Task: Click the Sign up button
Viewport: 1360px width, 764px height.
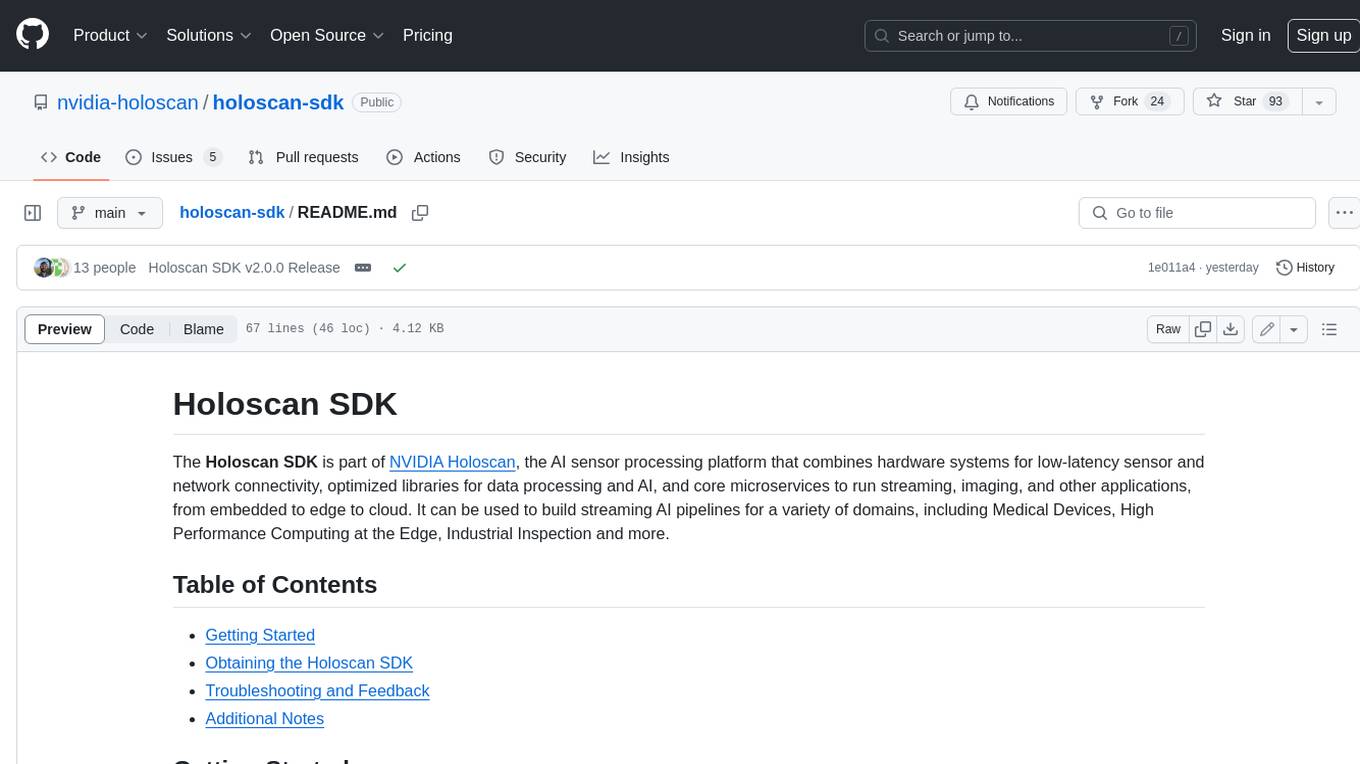Action: [1323, 35]
